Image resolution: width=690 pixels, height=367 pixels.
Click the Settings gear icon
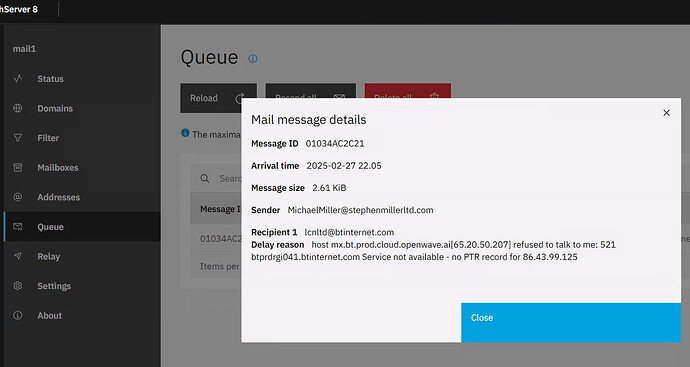pos(18,286)
